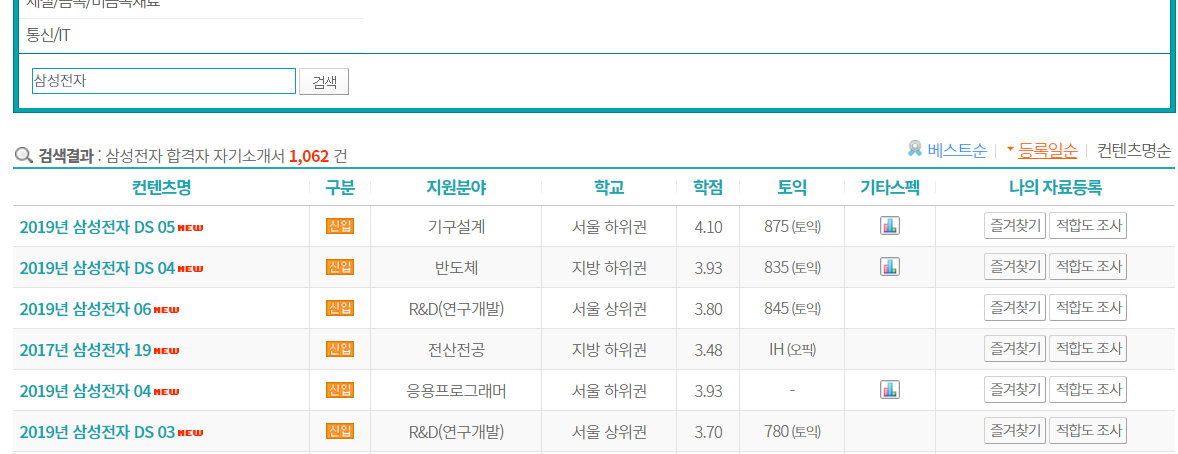Click the 875 (토익) score cell
This screenshot has height=454, width=1178.
coord(792,226)
